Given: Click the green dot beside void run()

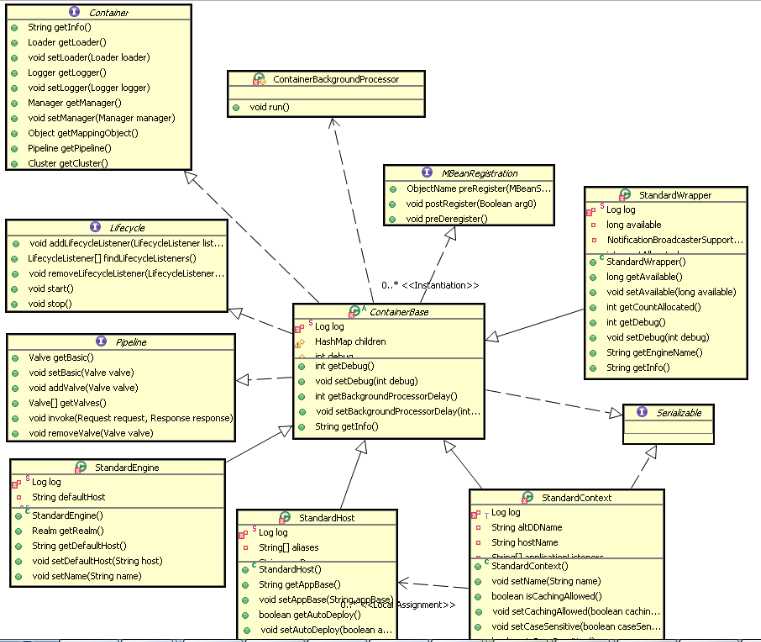Looking at the screenshot, I should coord(236,107).
